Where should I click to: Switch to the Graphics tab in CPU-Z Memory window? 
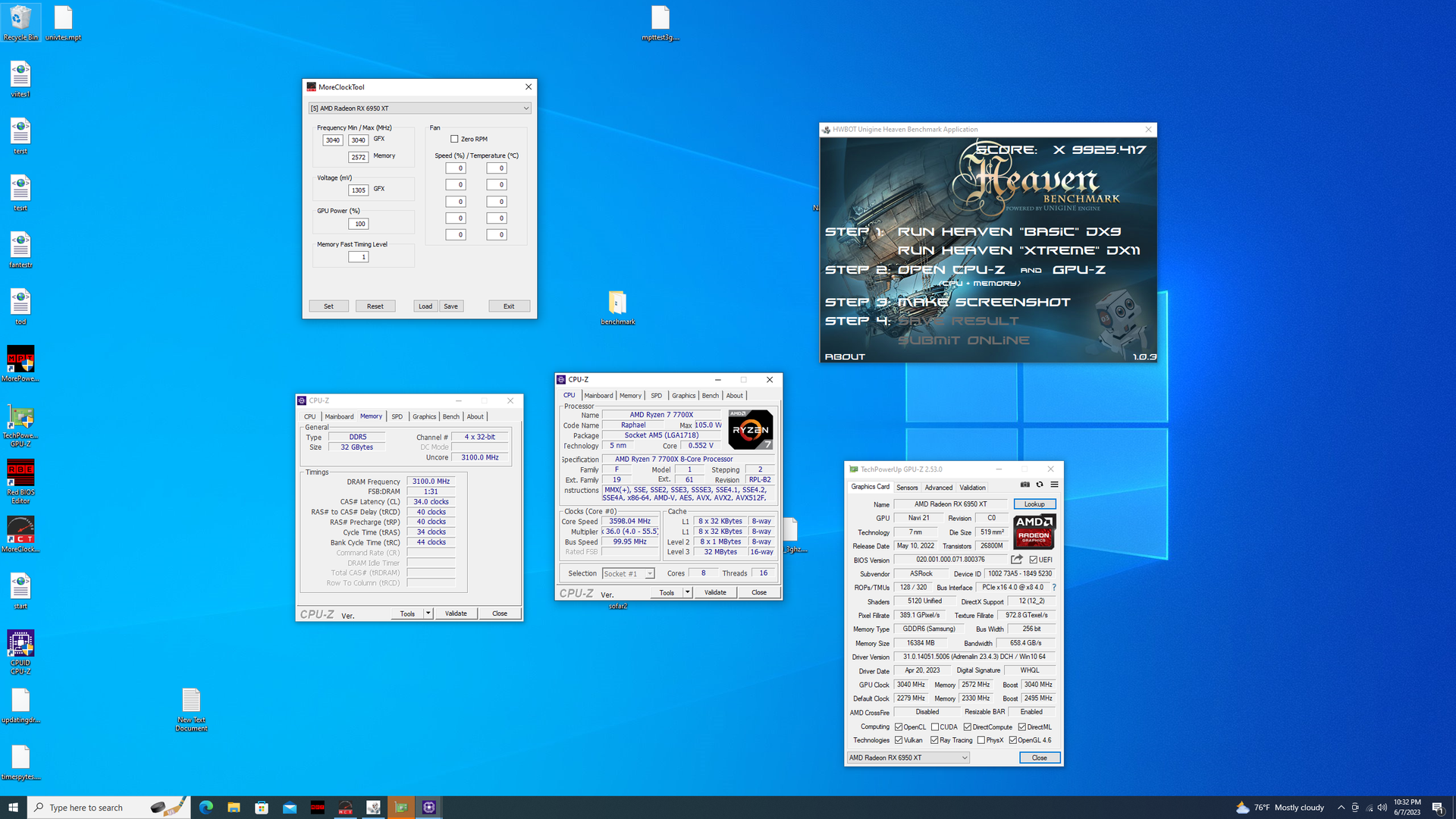coord(424,417)
